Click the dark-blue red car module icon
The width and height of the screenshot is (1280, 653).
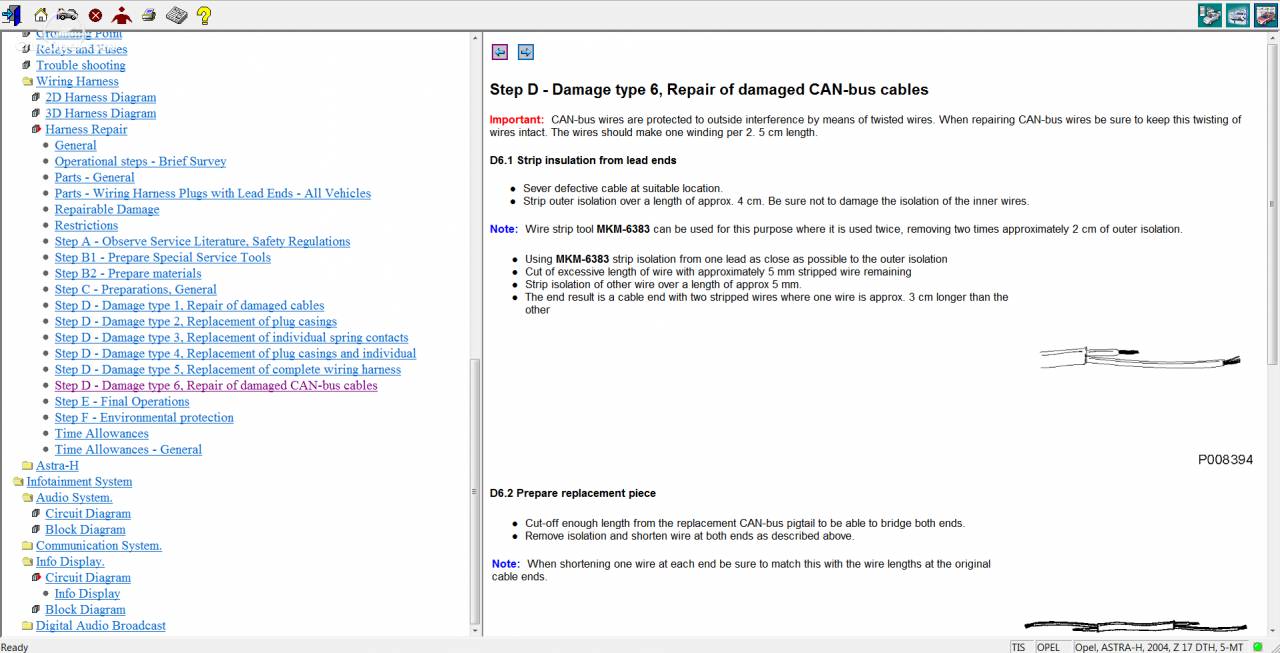[1265, 15]
